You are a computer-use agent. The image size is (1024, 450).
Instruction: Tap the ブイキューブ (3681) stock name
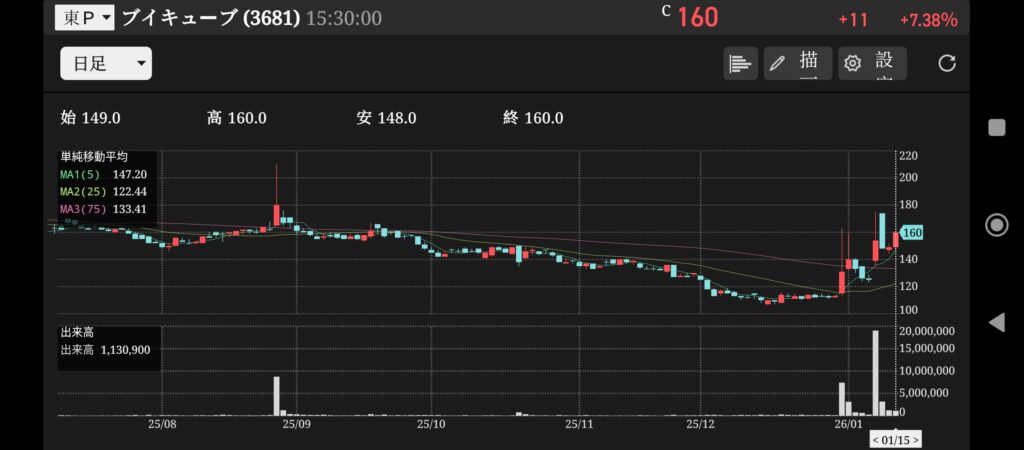point(210,18)
